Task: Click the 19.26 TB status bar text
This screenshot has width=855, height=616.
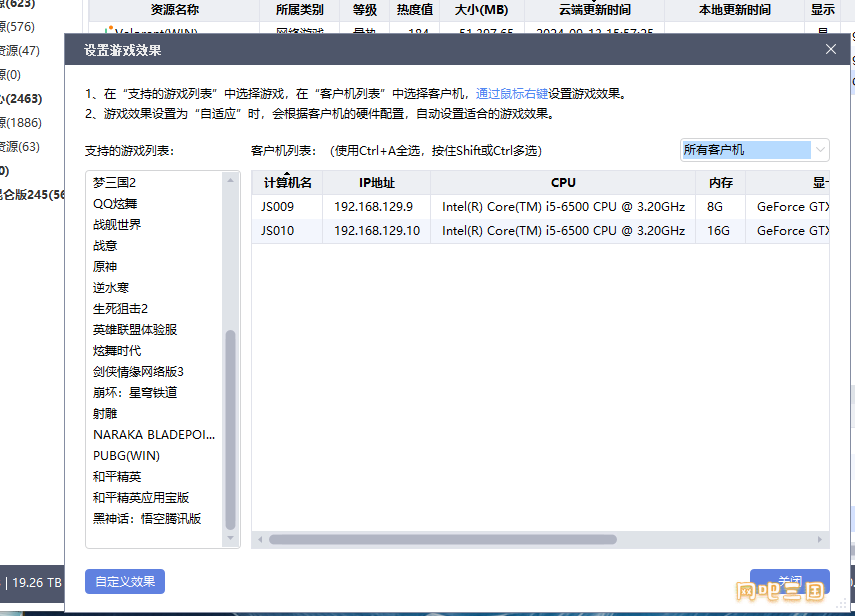Action: click(37, 583)
